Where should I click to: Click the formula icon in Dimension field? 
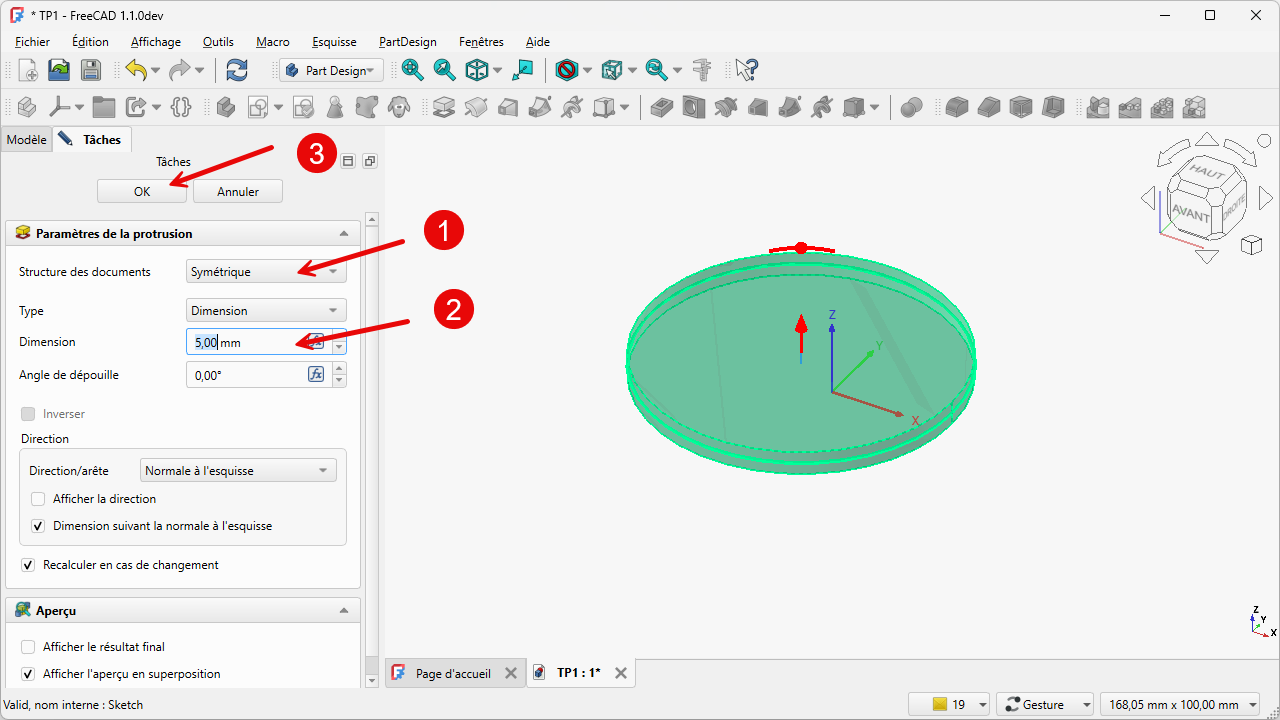click(x=316, y=341)
